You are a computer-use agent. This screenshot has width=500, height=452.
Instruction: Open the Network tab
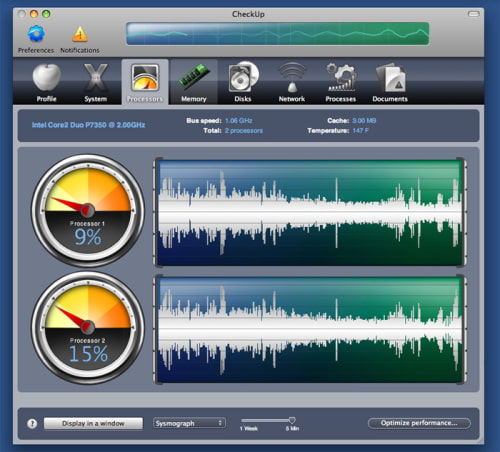(x=292, y=83)
